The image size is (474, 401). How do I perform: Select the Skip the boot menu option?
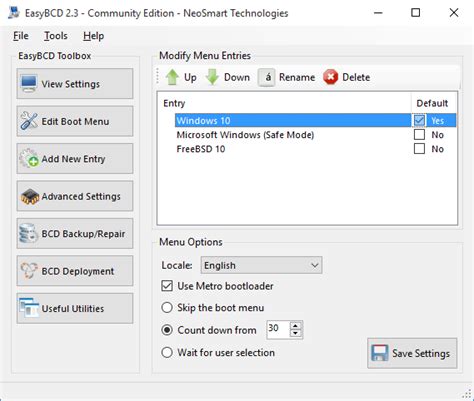pos(167,307)
